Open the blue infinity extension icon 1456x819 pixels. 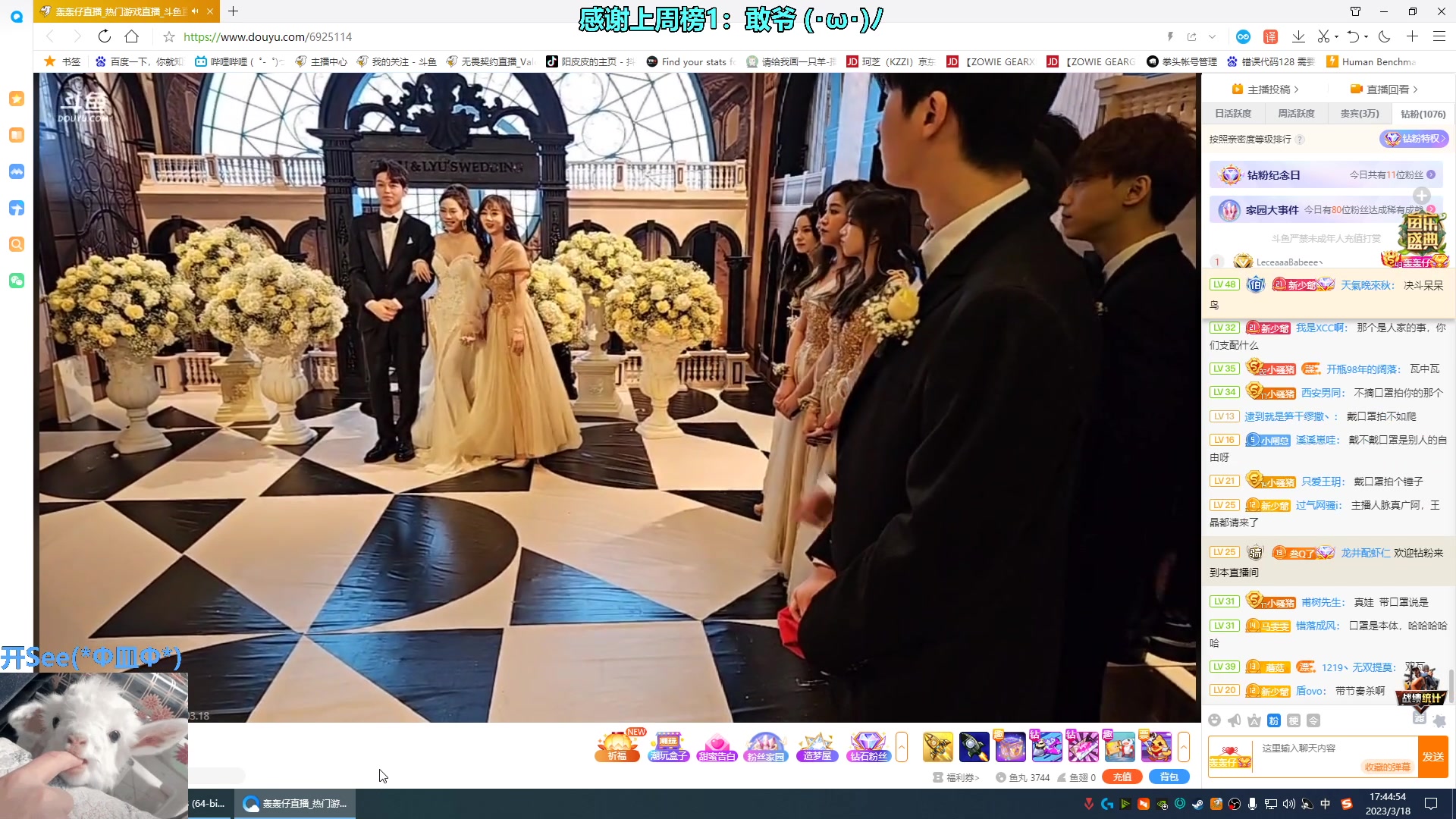click(1243, 36)
